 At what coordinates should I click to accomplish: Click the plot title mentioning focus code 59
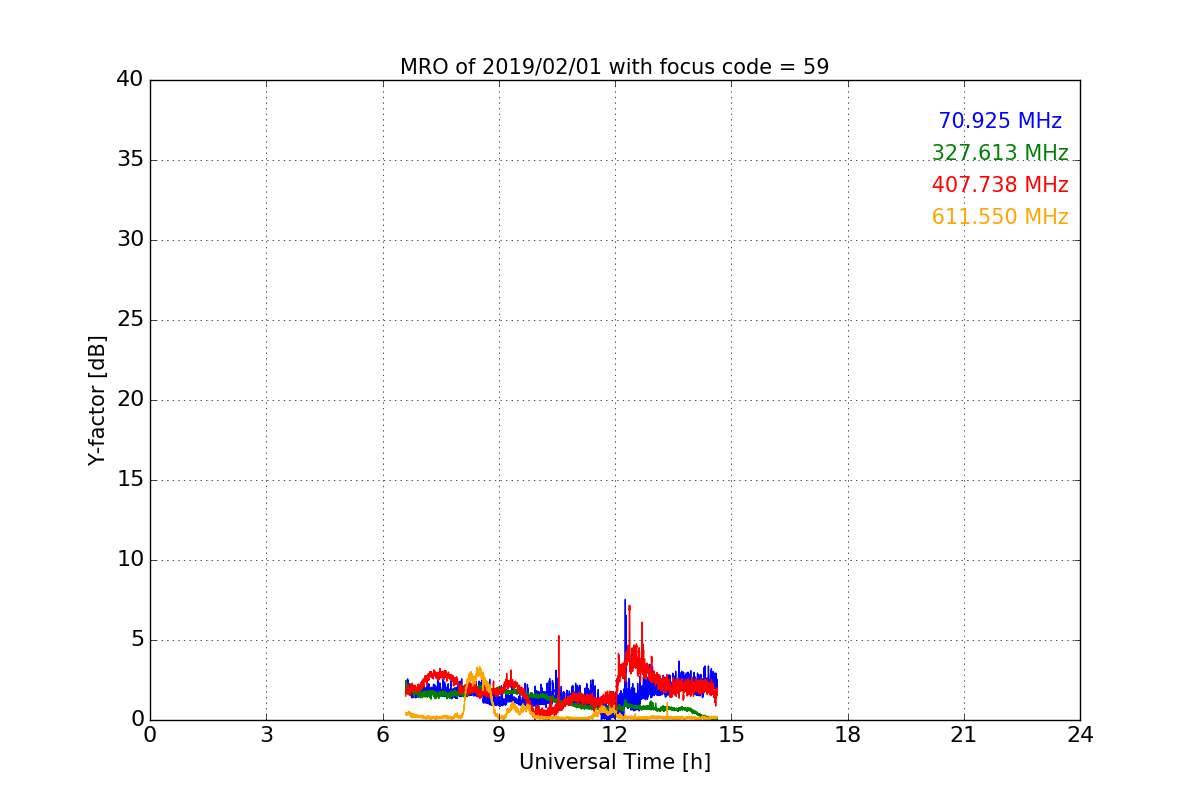(x=614, y=67)
